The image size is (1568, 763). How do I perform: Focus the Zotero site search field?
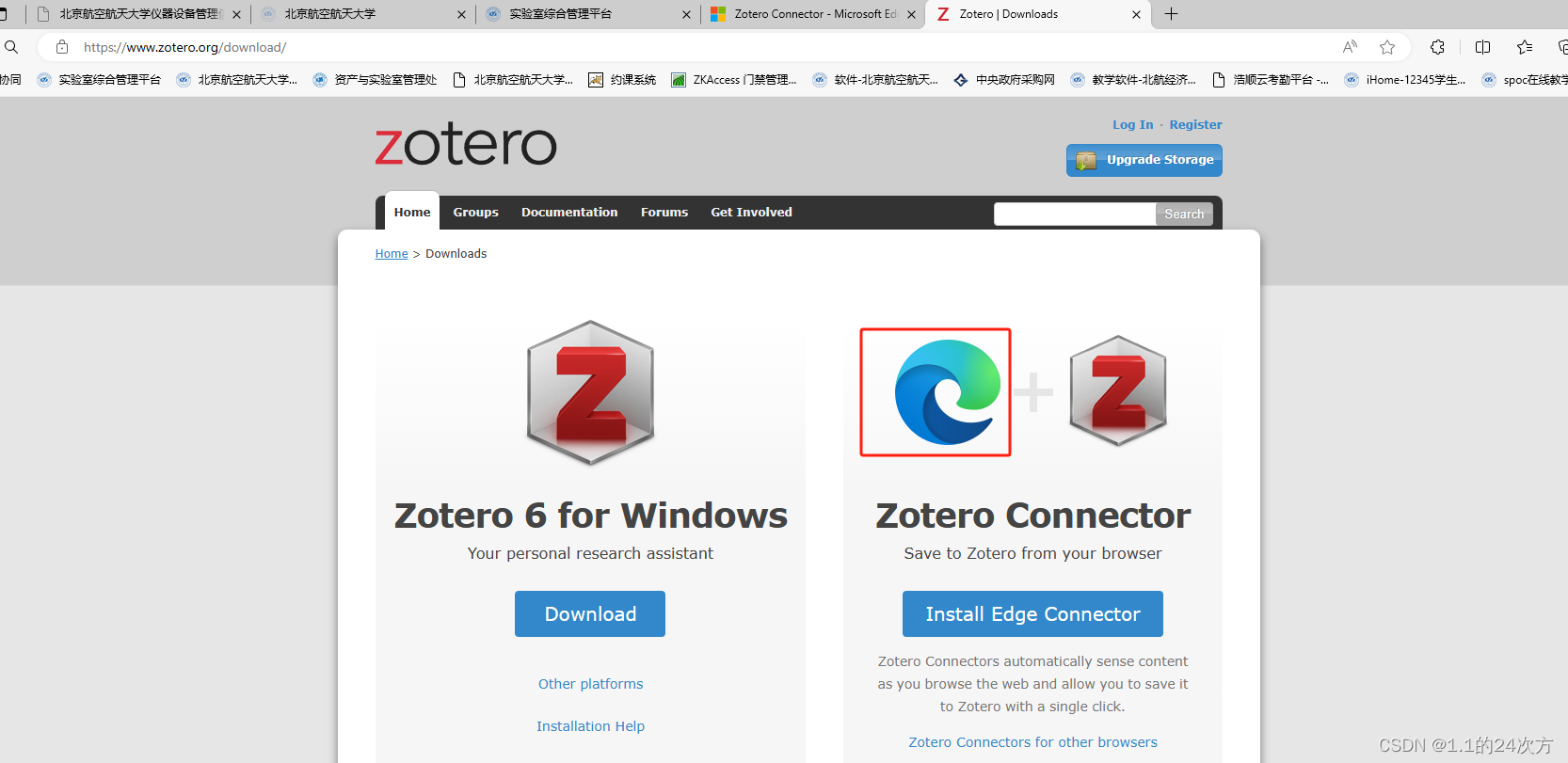point(1074,214)
